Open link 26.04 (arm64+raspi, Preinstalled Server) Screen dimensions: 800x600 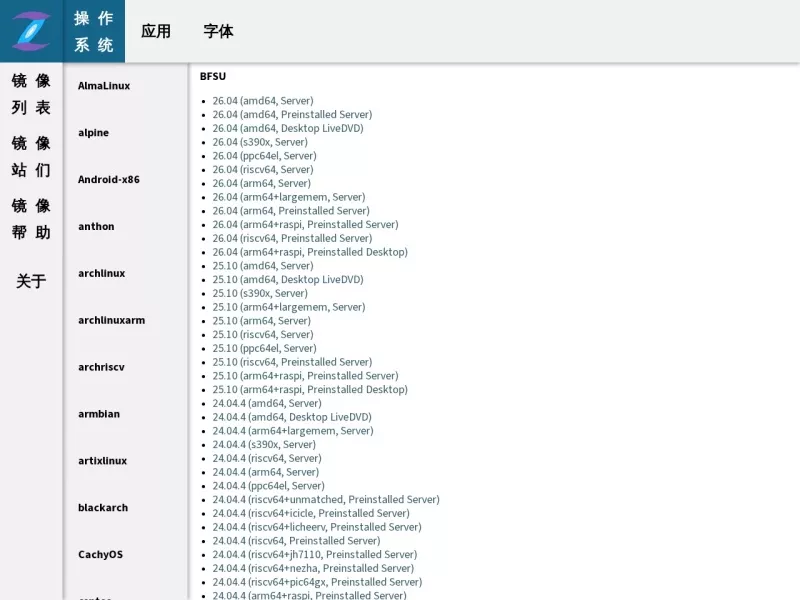point(305,225)
